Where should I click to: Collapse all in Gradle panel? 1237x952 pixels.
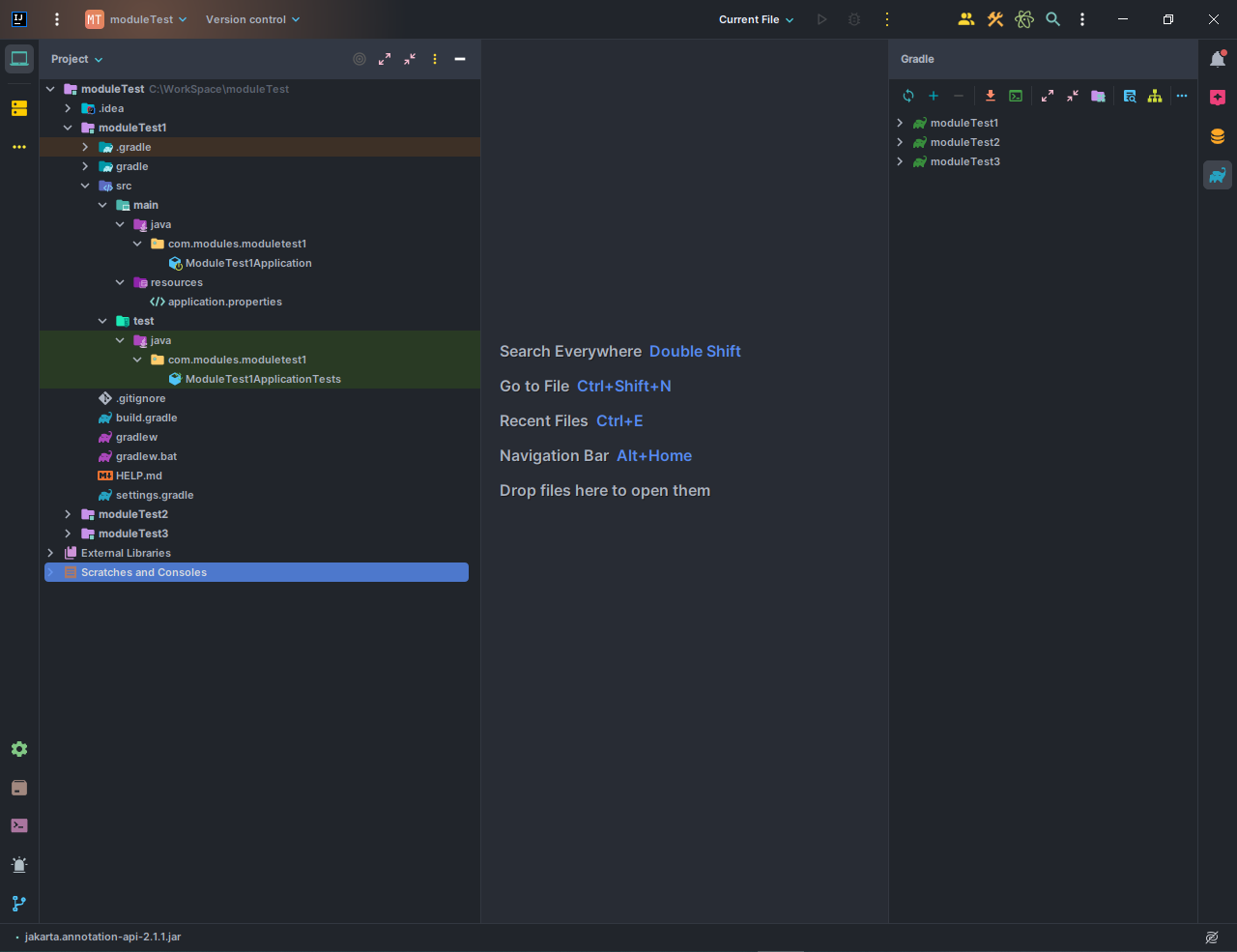click(1073, 96)
